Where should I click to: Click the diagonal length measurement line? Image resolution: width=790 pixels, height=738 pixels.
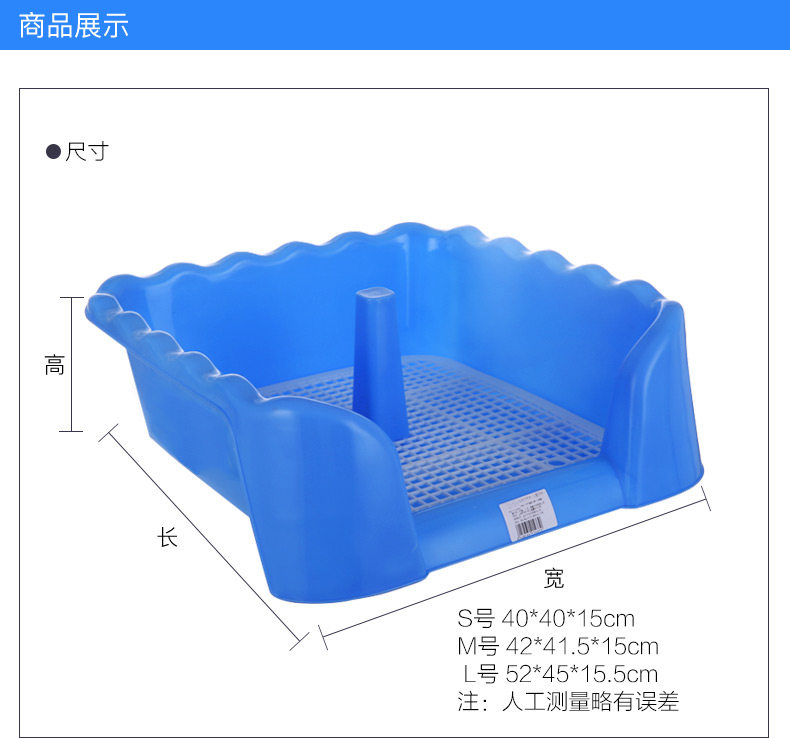coord(204,537)
